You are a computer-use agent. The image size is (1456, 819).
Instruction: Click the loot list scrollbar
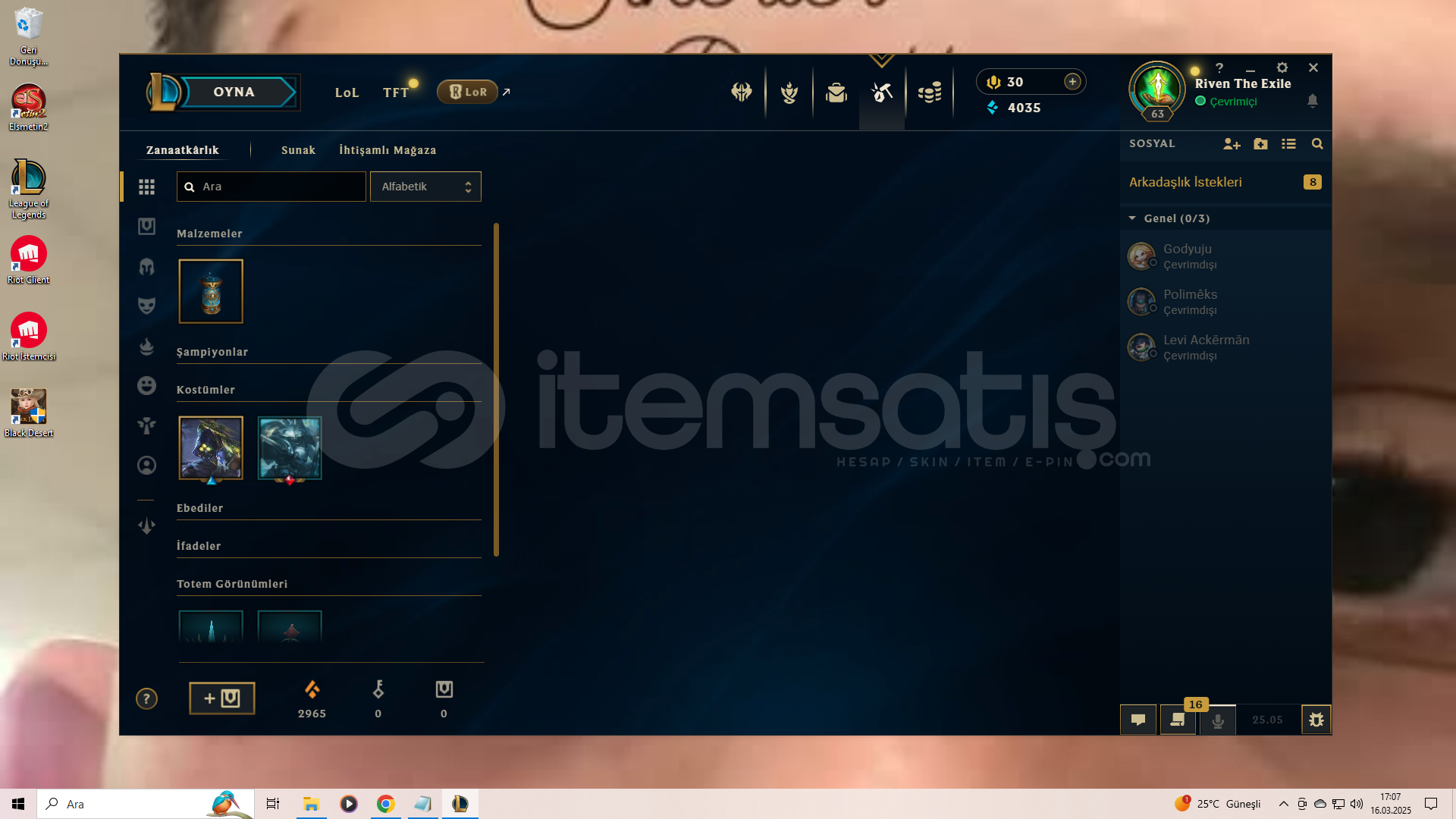[496, 390]
